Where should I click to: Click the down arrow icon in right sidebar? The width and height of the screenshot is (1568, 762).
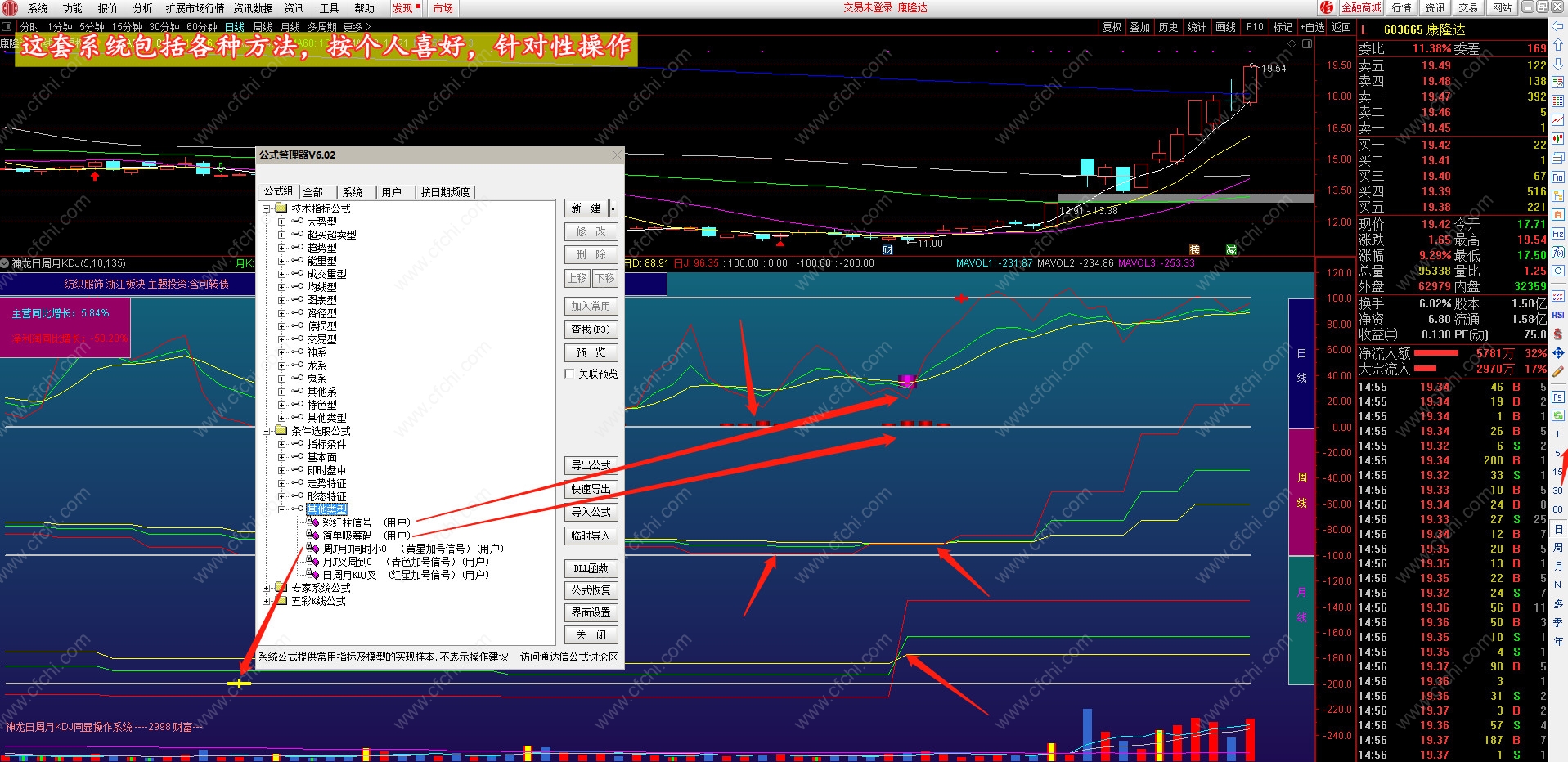(x=1558, y=64)
